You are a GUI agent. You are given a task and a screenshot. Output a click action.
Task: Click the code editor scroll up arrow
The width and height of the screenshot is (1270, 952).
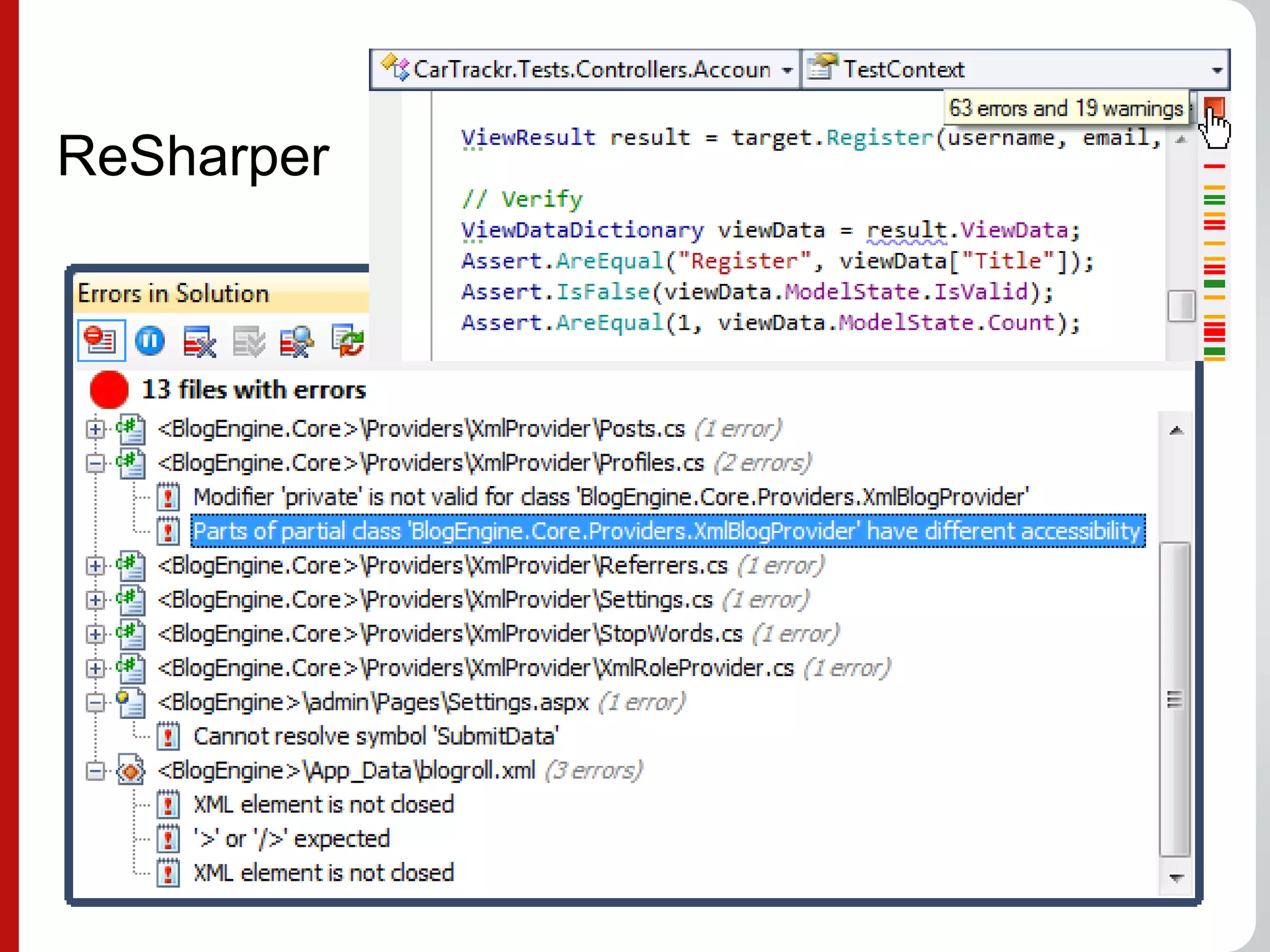1181,139
